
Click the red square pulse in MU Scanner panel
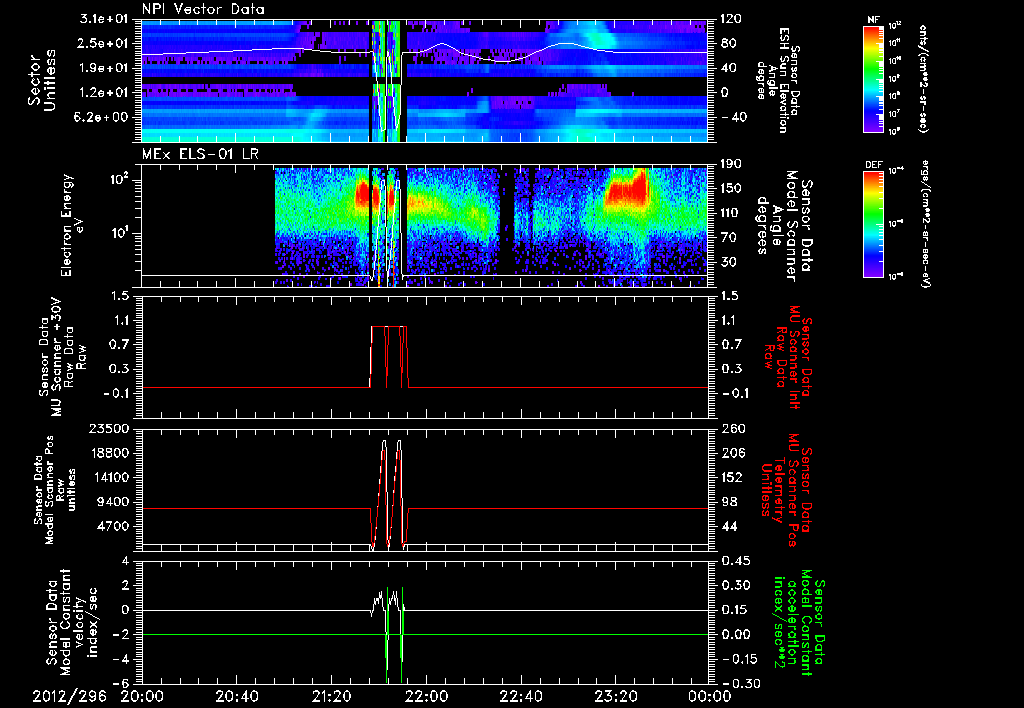click(389, 357)
